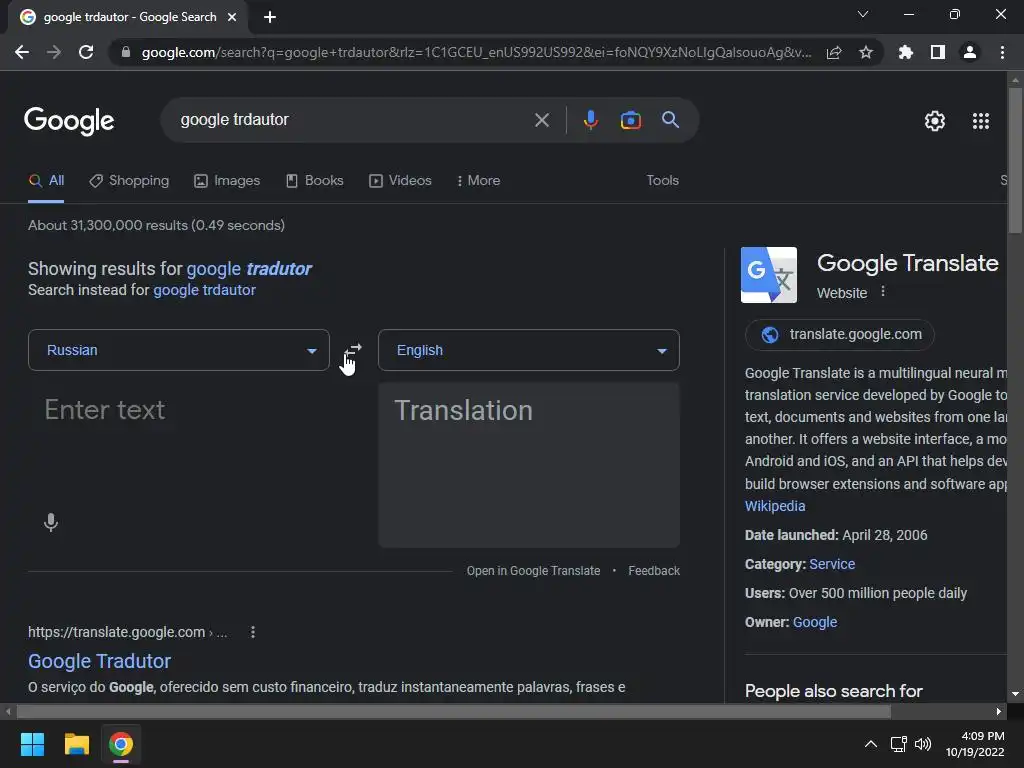This screenshot has height=768, width=1024.
Task: Click the scroll down arrow
Action: tap(1015, 694)
